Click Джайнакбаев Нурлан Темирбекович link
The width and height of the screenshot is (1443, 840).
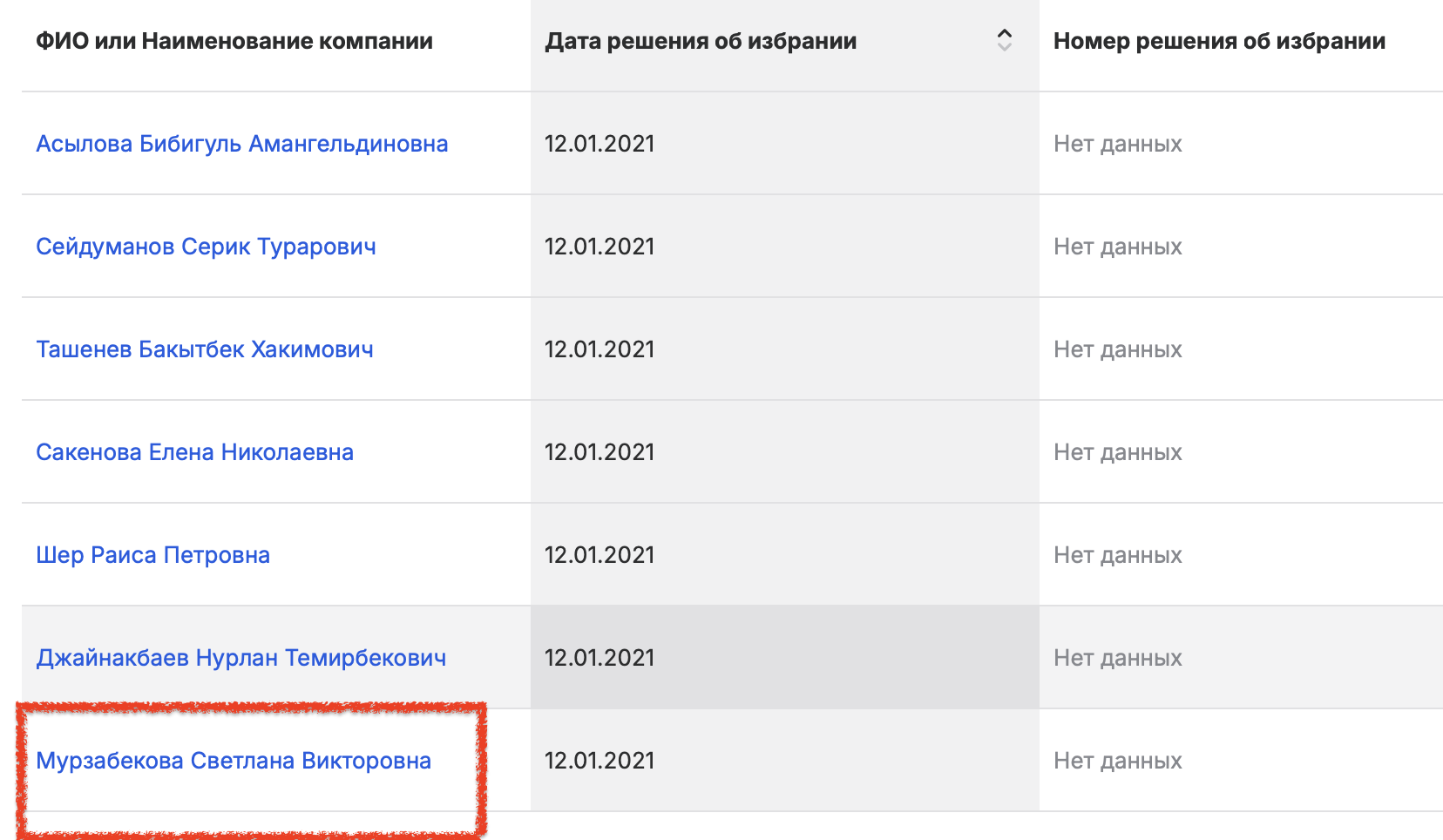coord(240,658)
